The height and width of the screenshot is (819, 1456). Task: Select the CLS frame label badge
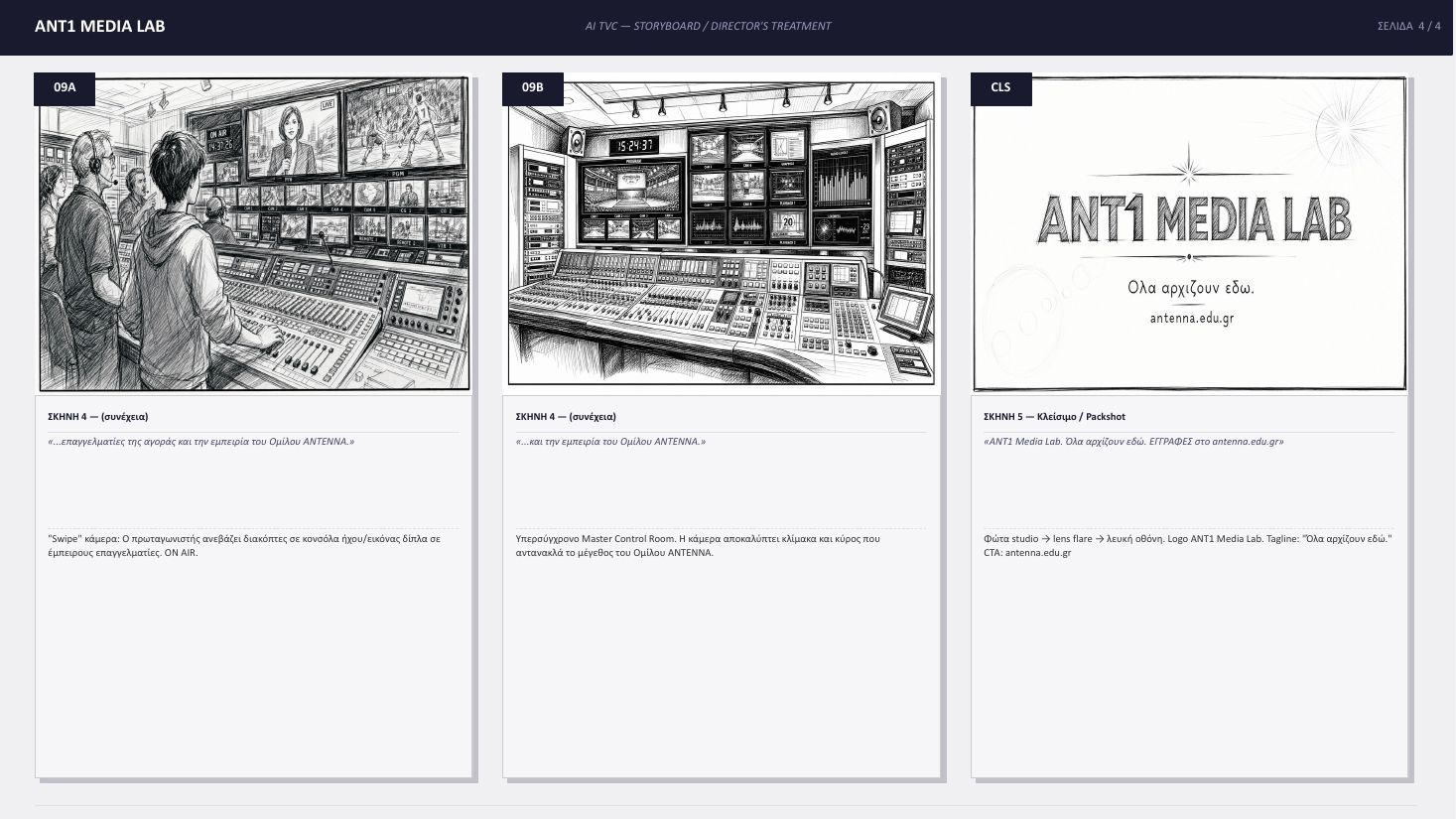point(1000,88)
